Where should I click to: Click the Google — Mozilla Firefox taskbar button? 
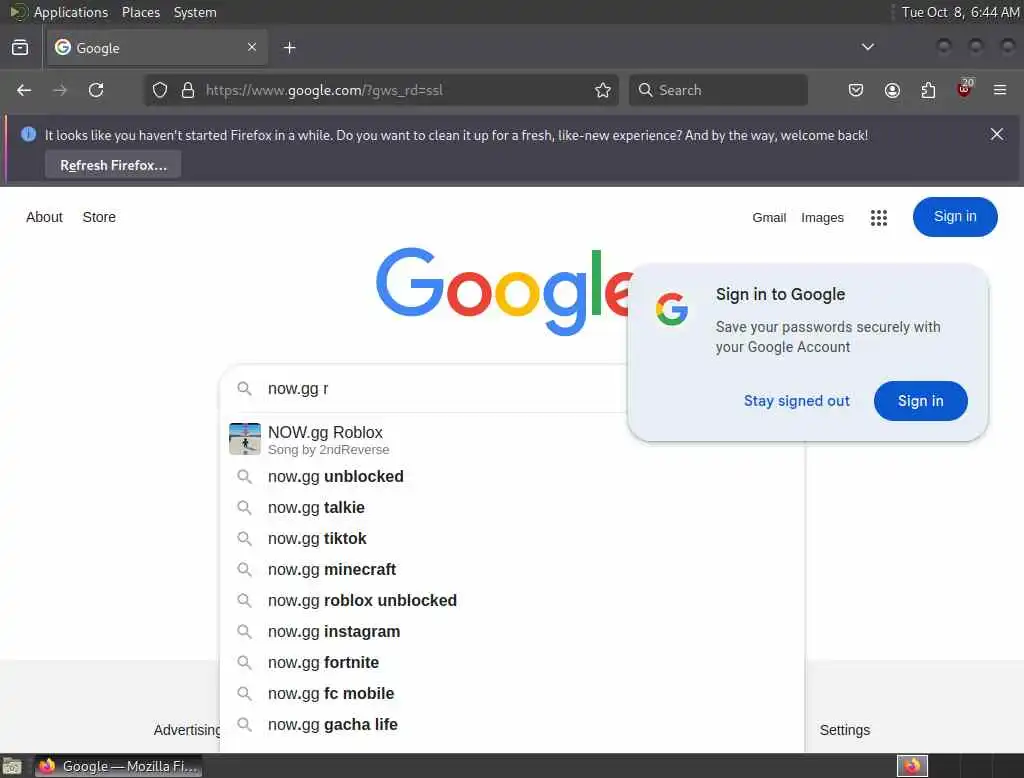[118, 766]
